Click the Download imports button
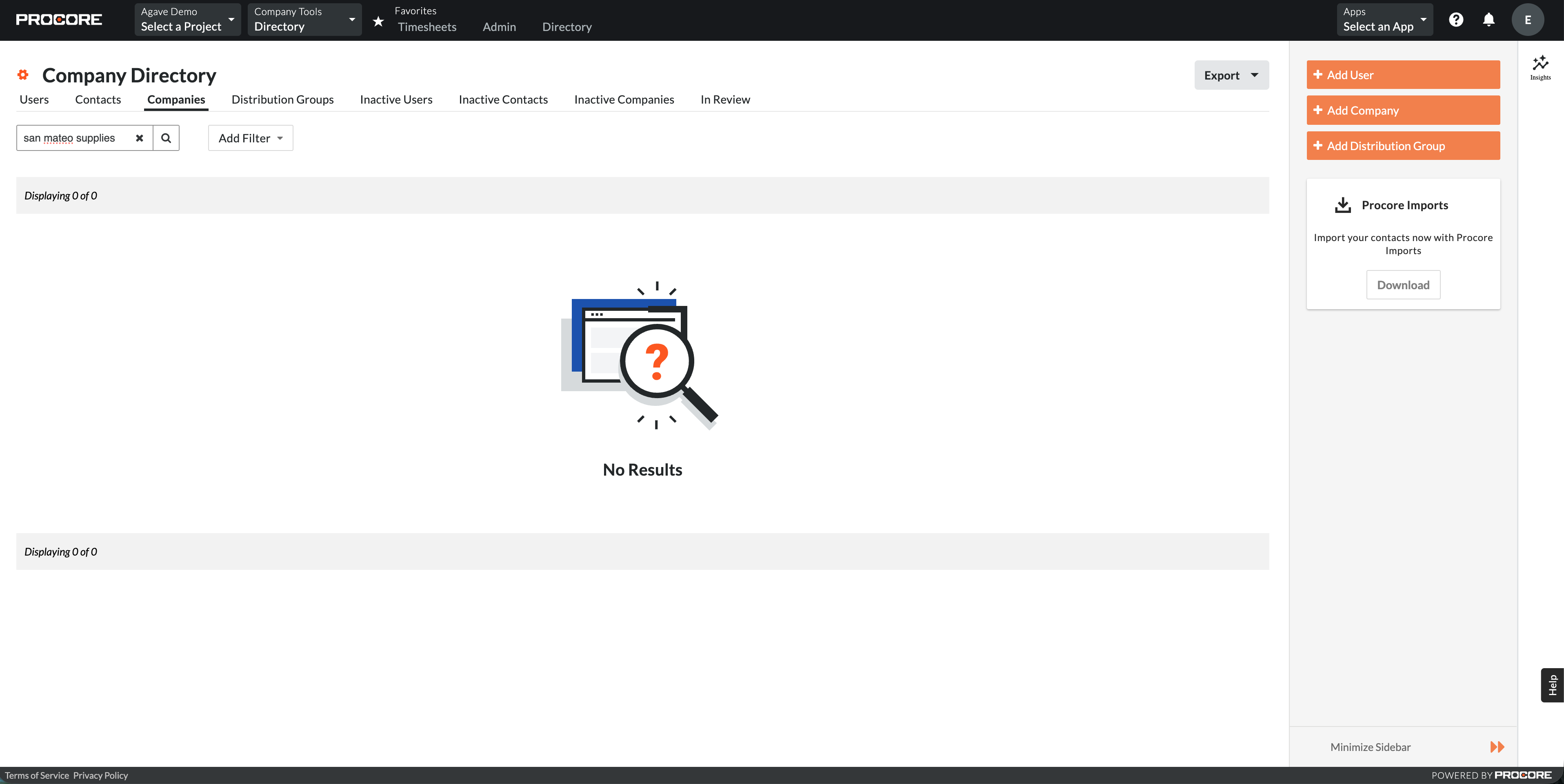The width and height of the screenshot is (1564, 784). click(1403, 285)
